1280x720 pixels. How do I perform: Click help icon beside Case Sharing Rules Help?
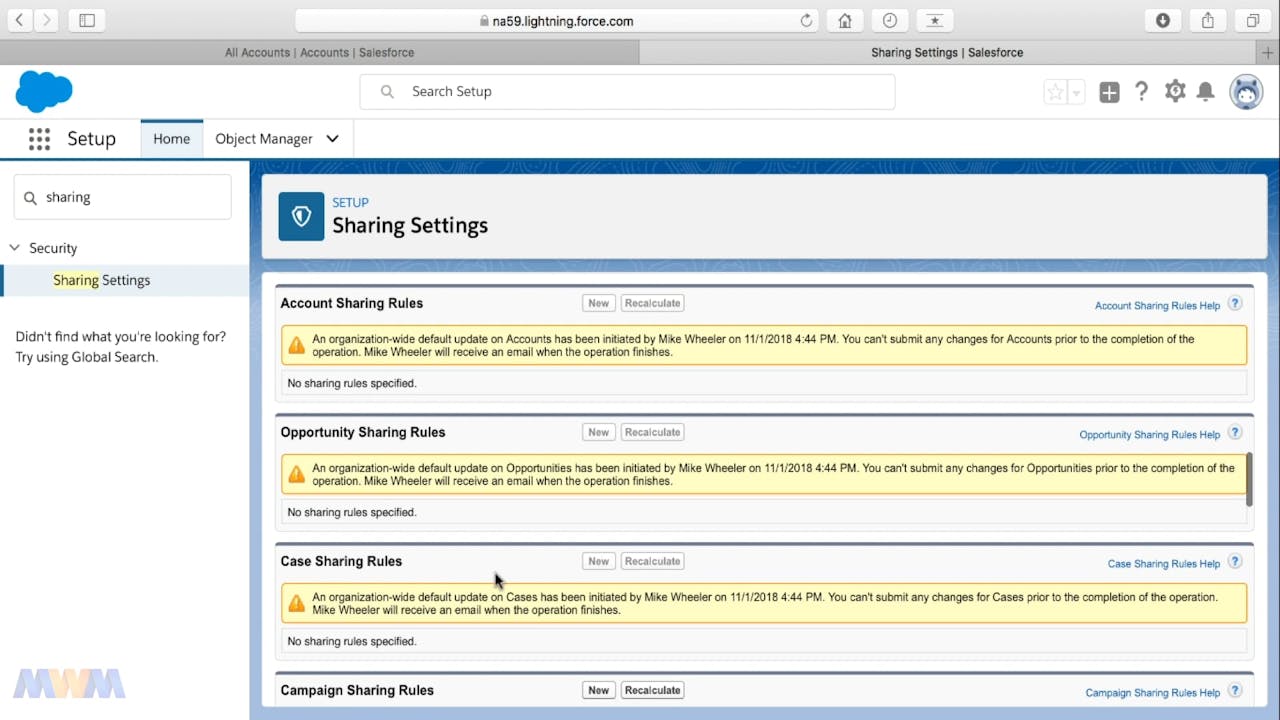tap(1235, 562)
